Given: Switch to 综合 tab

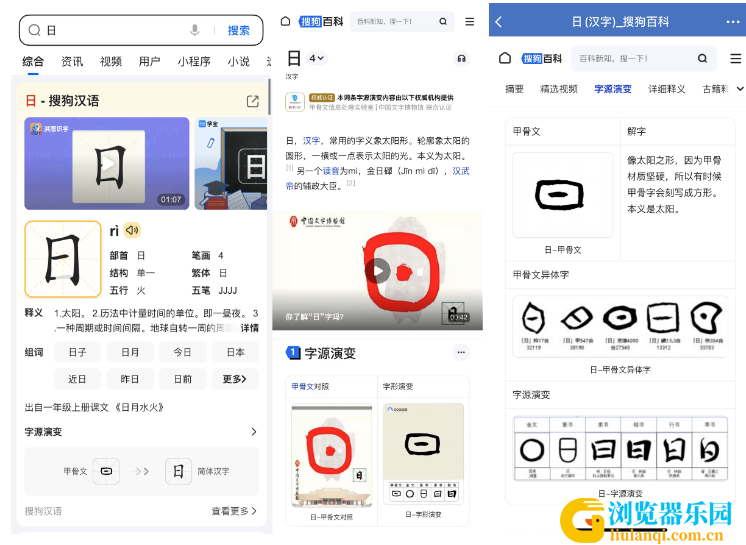Looking at the screenshot, I should (x=33, y=61).
